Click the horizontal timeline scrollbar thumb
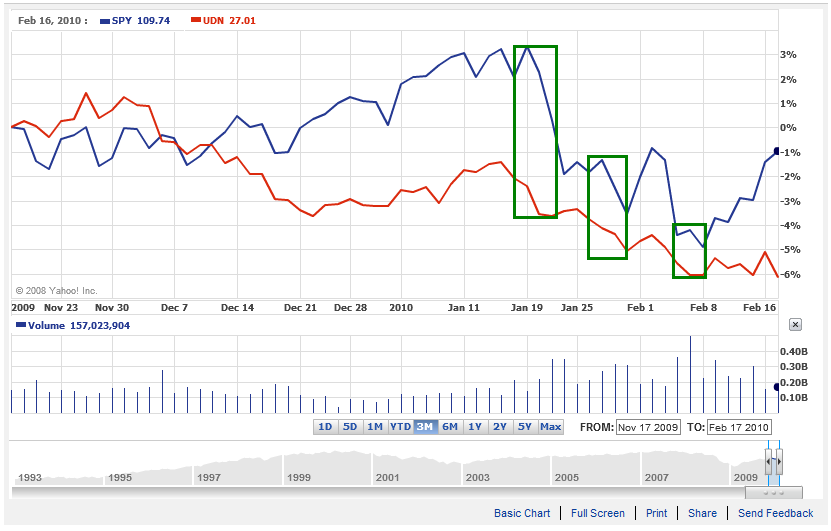 (x=774, y=493)
